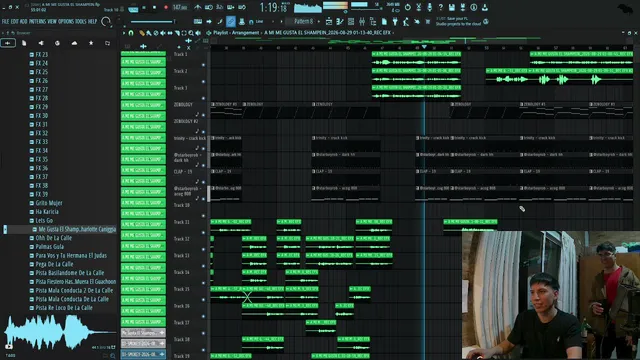Toggle the metronome icon
The height and width of the screenshot is (360, 640).
coord(198,7)
